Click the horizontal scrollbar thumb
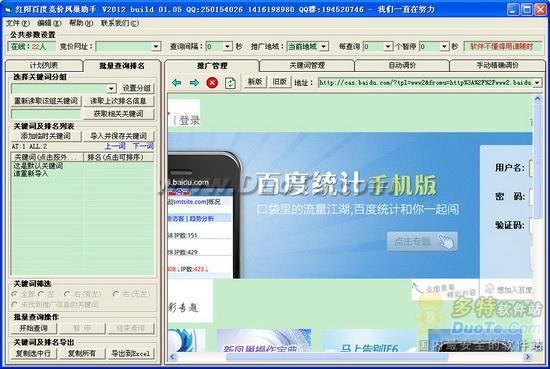 pyautogui.click(x=337, y=357)
